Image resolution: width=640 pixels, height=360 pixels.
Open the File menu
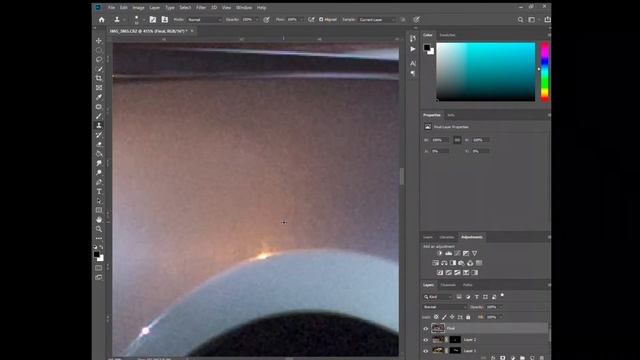tap(111, 7)
